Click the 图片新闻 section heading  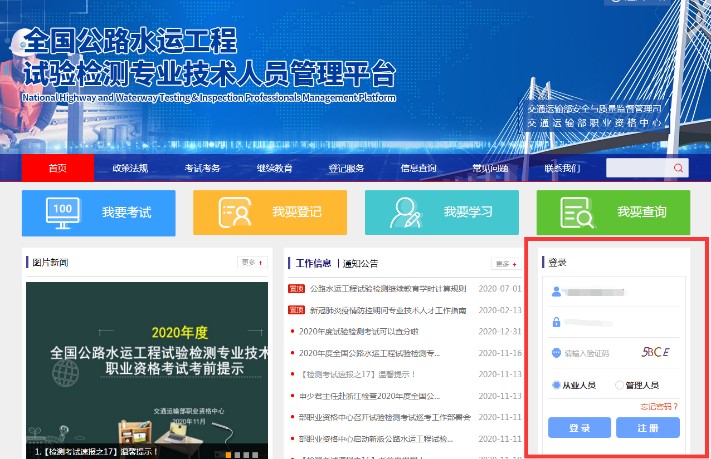click(50, 262)
